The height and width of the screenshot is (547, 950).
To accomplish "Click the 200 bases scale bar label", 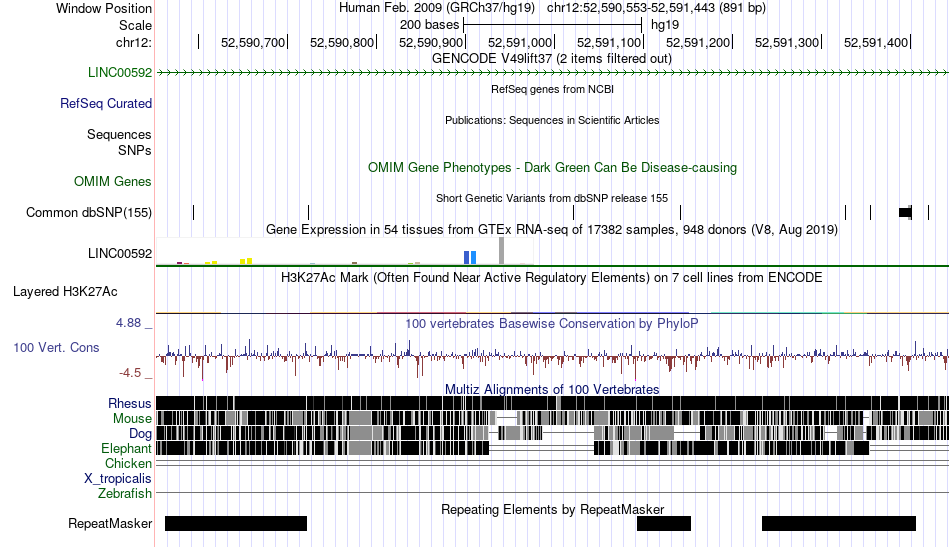I will click(x=430, y=25).
